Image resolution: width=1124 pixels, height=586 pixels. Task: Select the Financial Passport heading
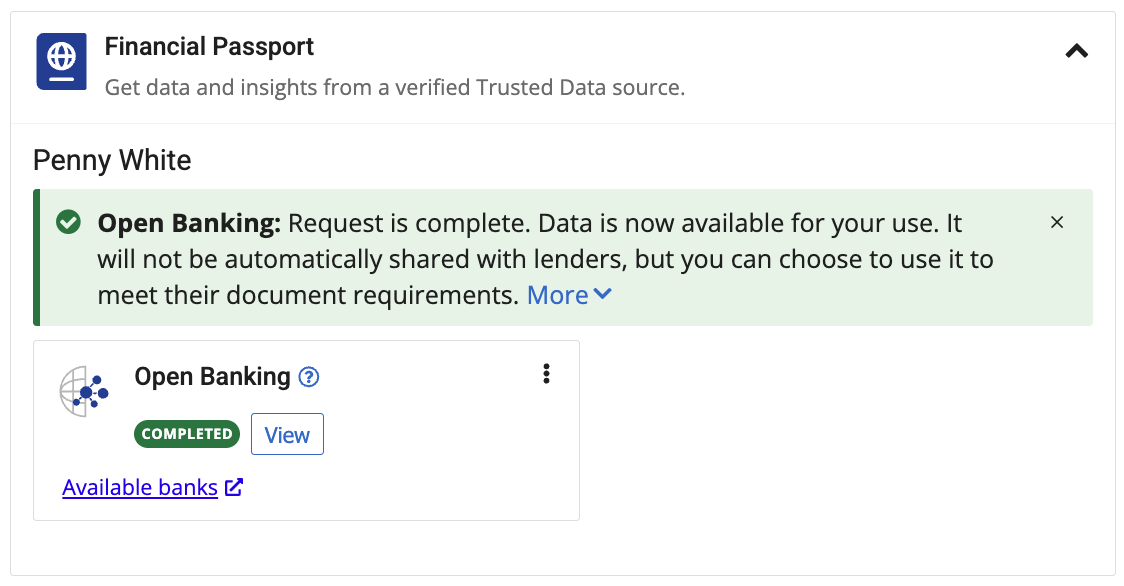click(x=209, y=47)
